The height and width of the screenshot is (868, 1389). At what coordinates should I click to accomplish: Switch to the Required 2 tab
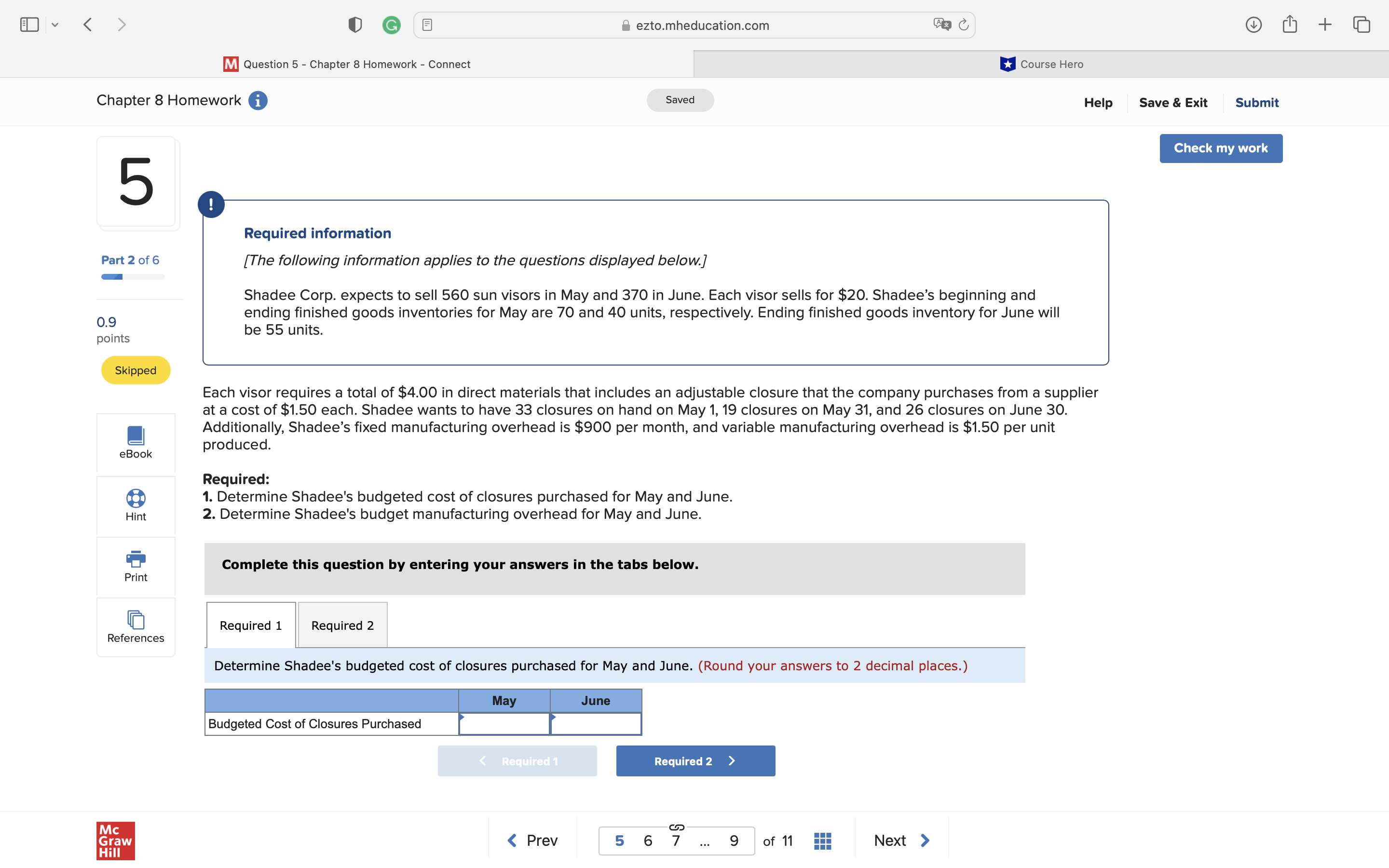click(x=342, y=625)
